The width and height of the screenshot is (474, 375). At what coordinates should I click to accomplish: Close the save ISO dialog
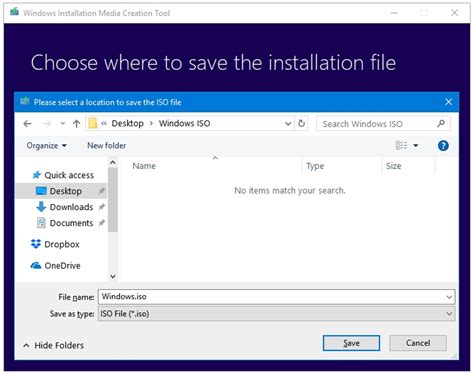[x=449, y=102]
